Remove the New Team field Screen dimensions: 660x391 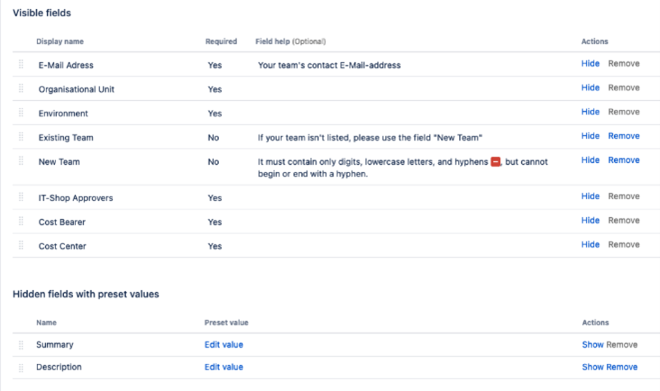624,160
